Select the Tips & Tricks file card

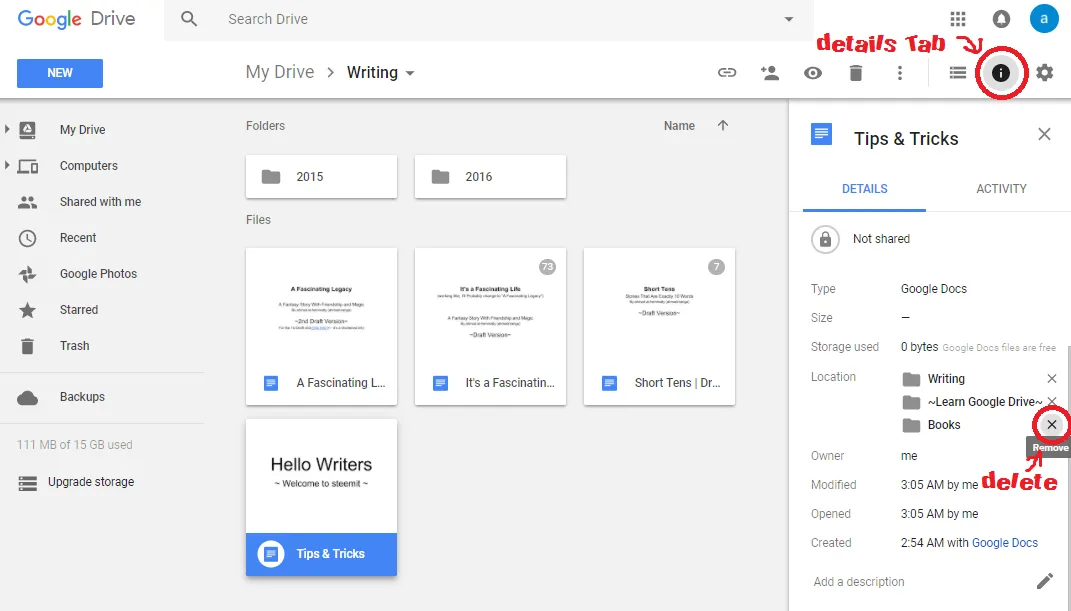(x=321, y=498)
